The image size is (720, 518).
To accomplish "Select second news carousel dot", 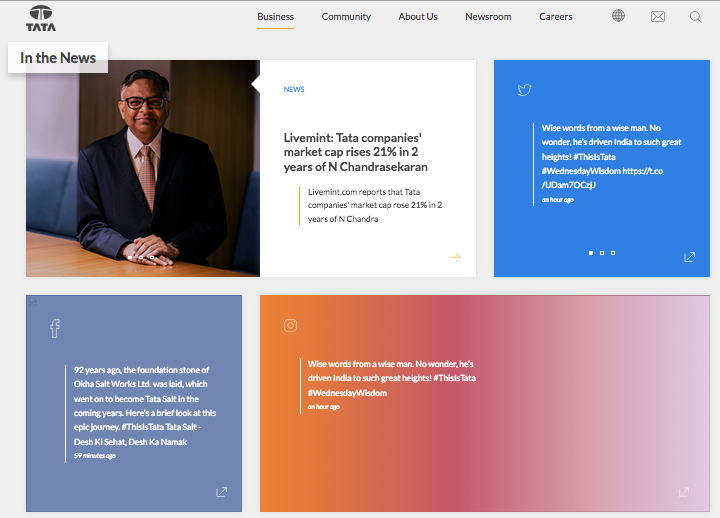I will click(141, 258).
